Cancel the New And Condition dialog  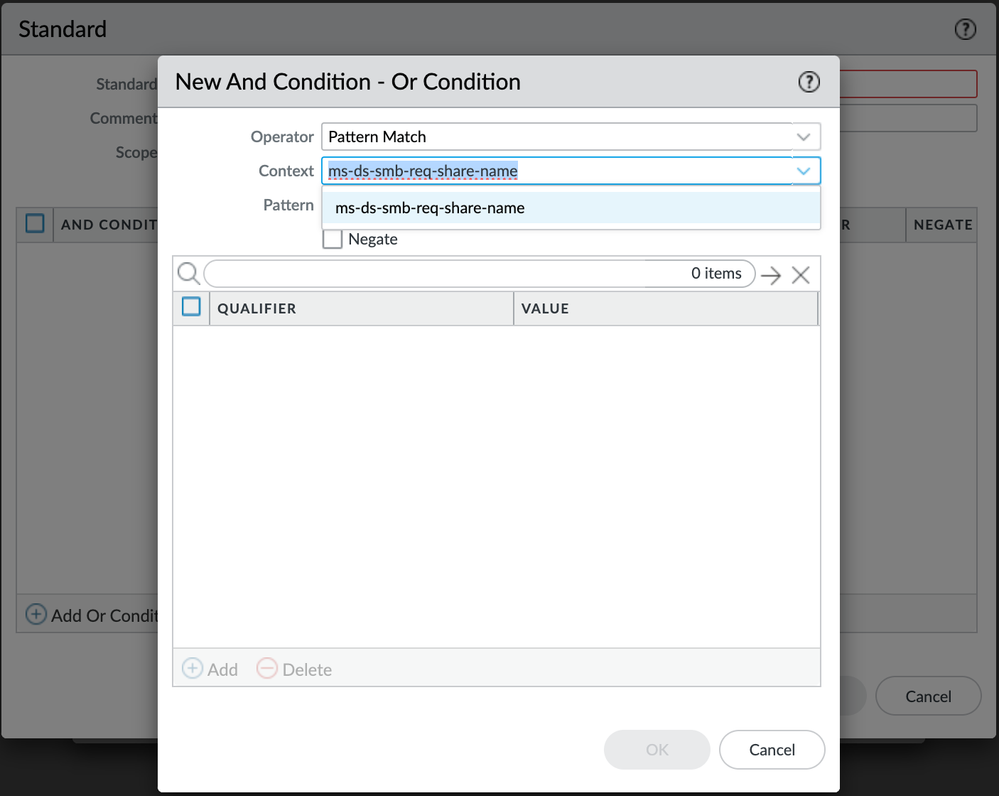click(x=771, y=749)
